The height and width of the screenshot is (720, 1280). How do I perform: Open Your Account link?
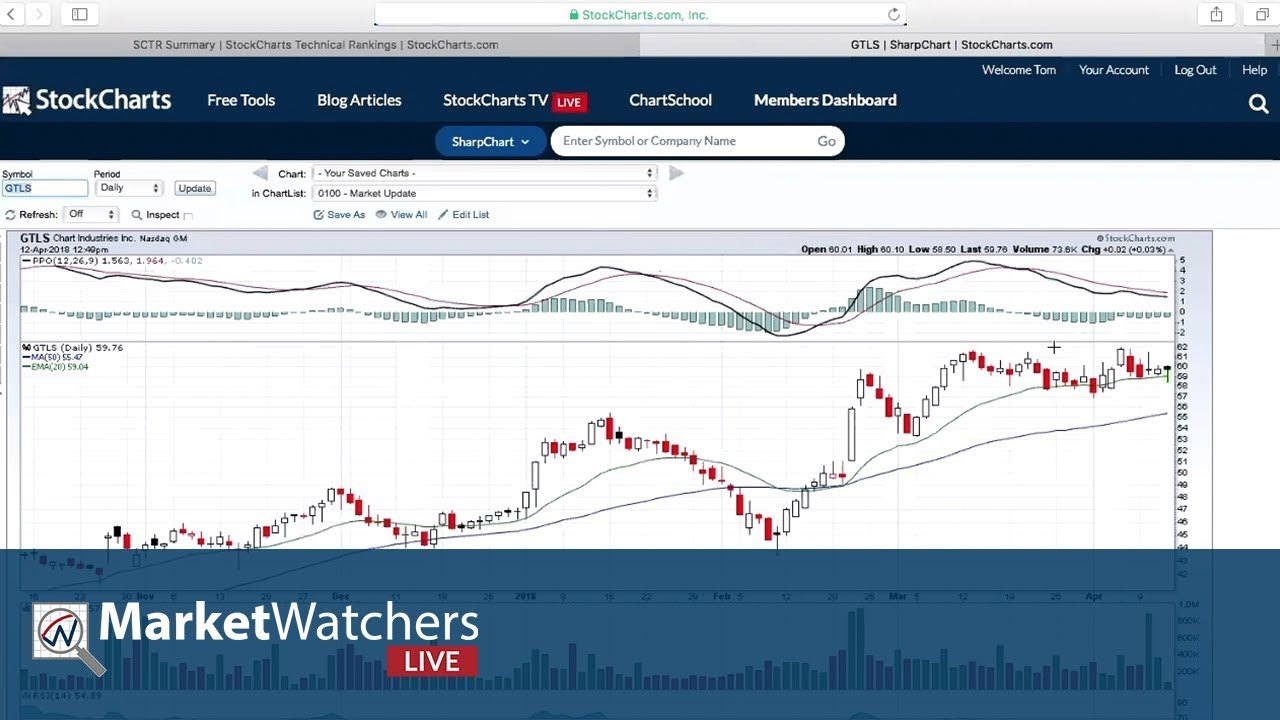[x=1114, y=70]
